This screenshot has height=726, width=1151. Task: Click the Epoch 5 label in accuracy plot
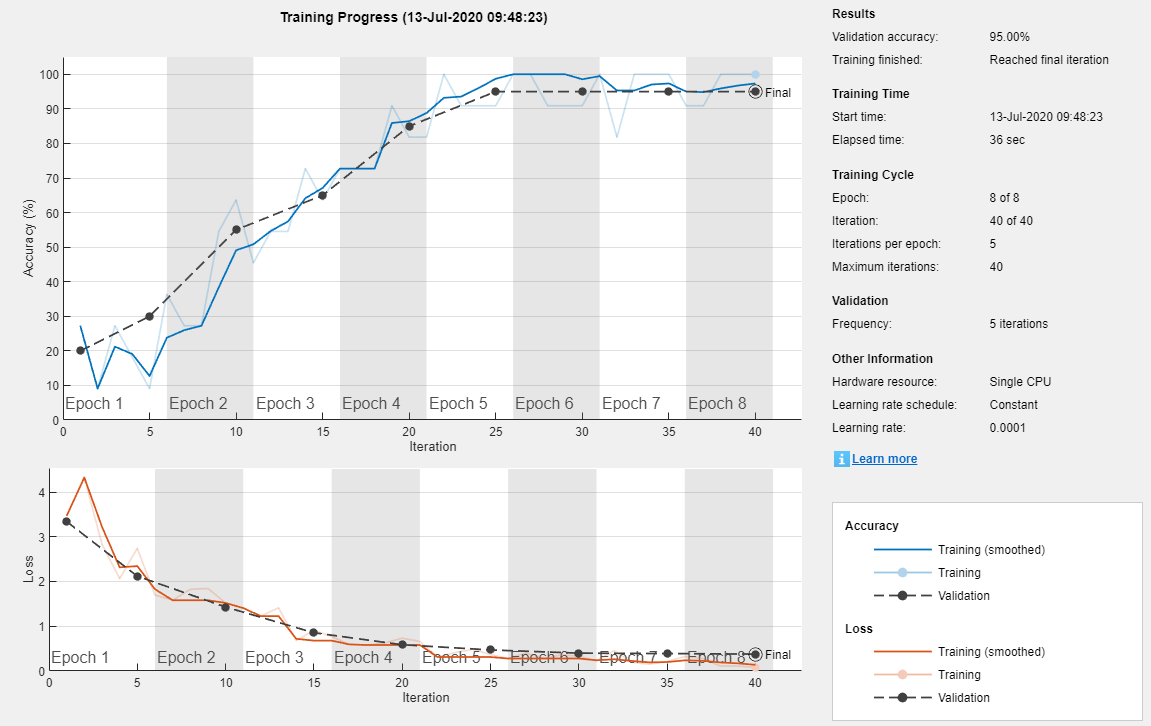coord(458,404)
